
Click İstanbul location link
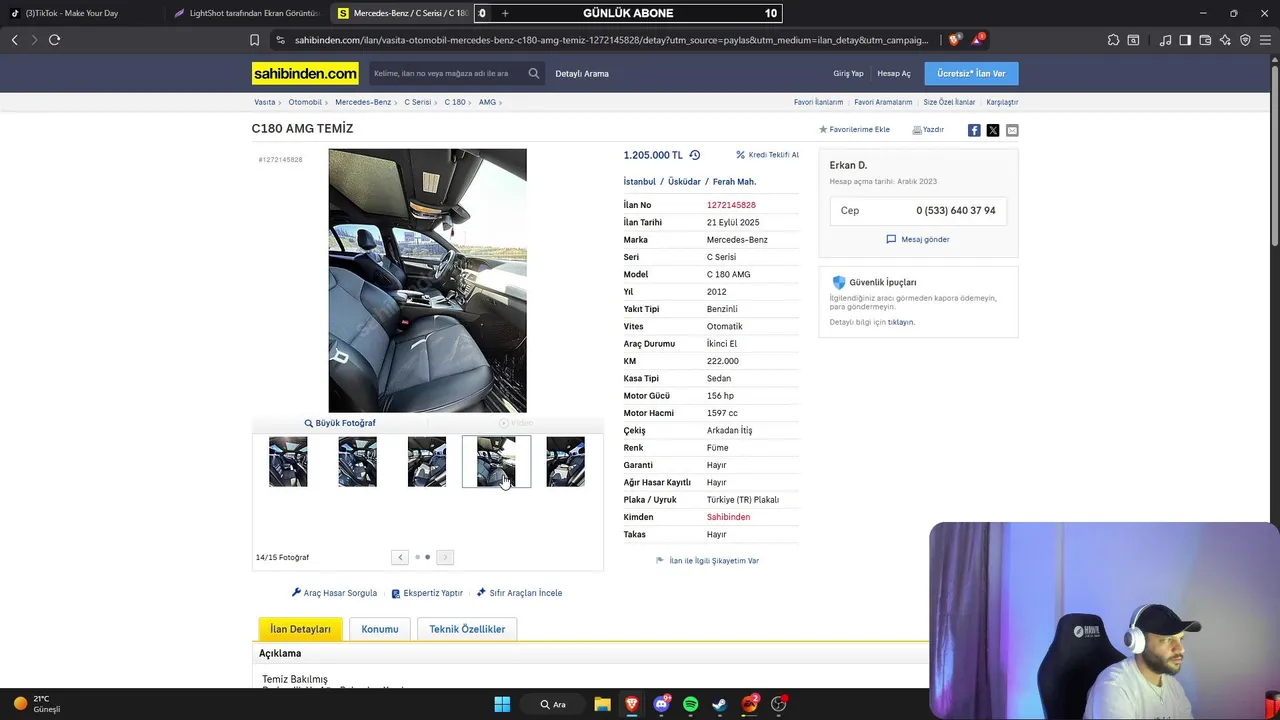tap(640, 182)
